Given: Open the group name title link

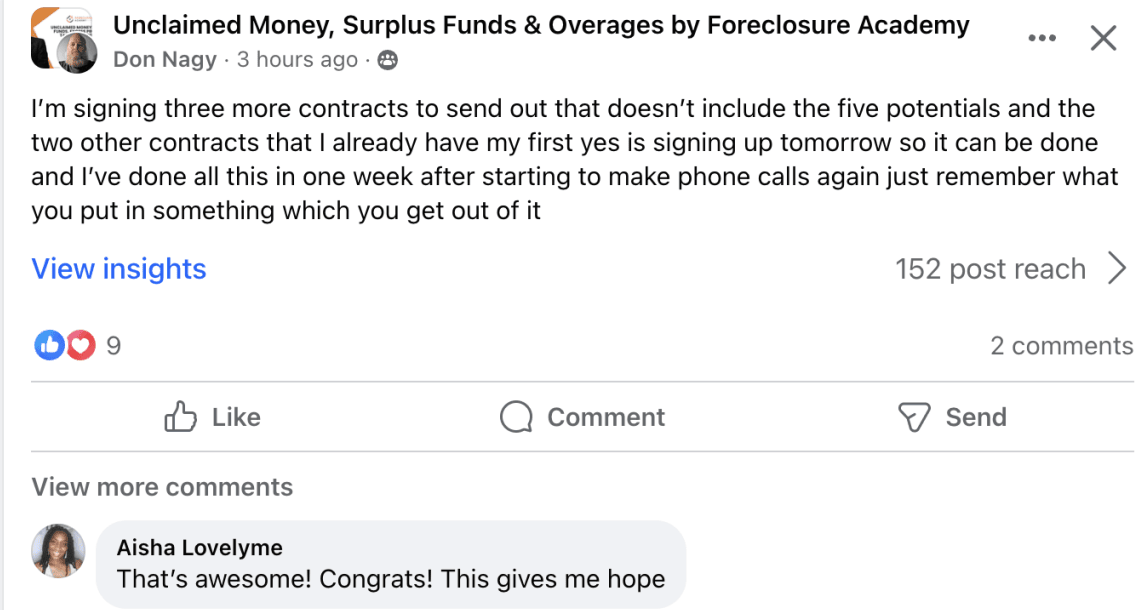Looking at the screenshot, I should pos(541,25).
